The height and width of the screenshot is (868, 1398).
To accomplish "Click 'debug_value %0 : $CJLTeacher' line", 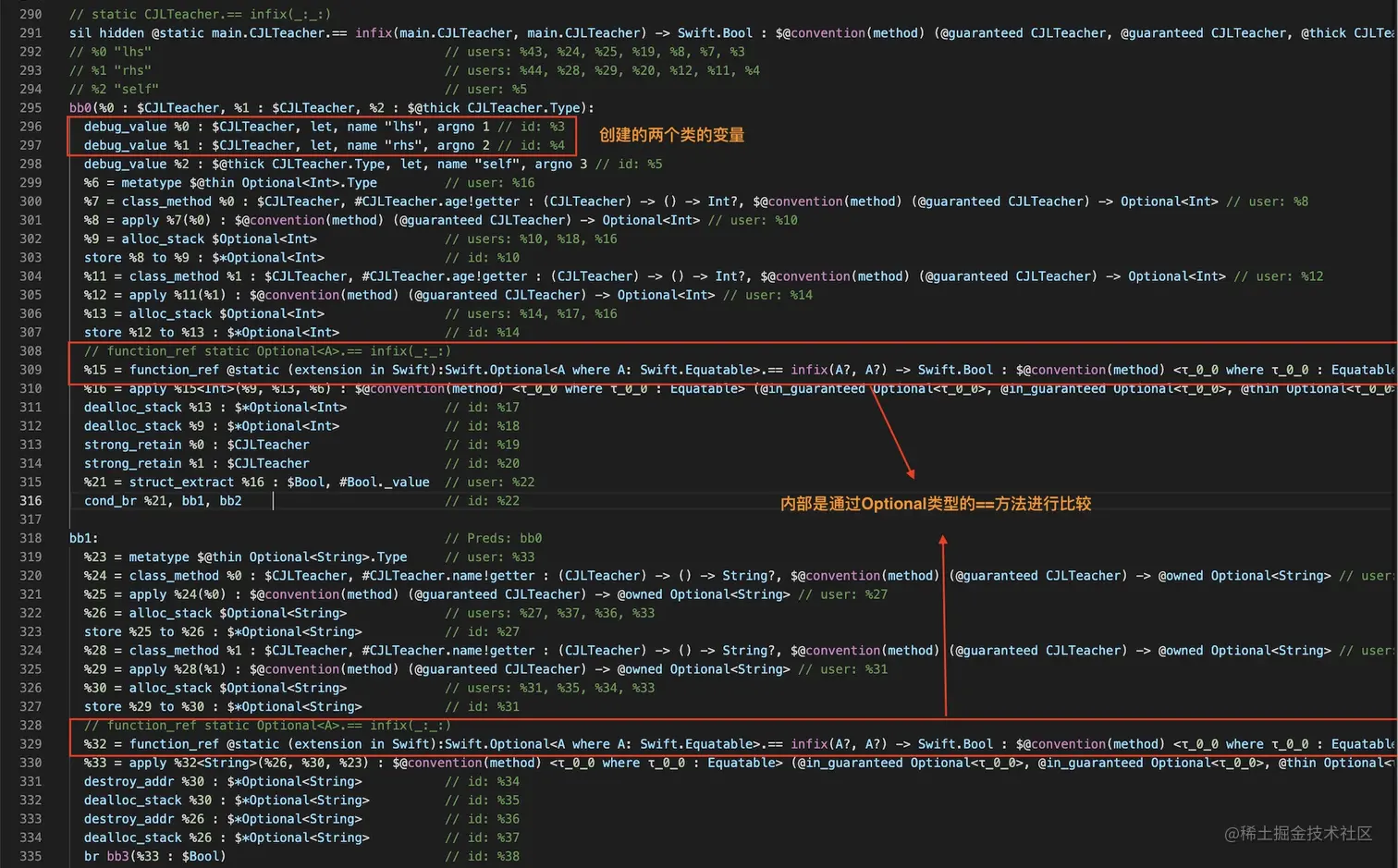I will [324, 127].
